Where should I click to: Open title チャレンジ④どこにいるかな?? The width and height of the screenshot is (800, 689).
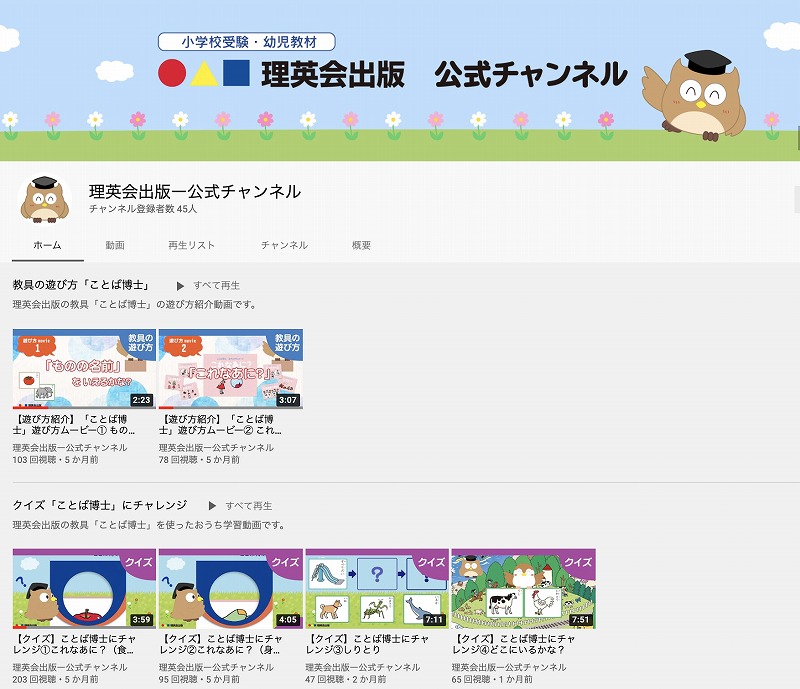(x=514, y=644)
